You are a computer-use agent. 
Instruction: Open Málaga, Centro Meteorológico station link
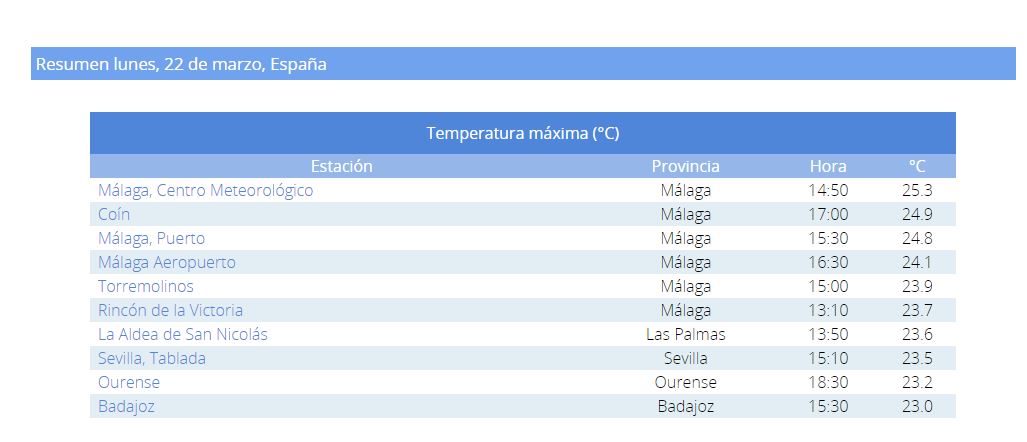coord(205,191)
